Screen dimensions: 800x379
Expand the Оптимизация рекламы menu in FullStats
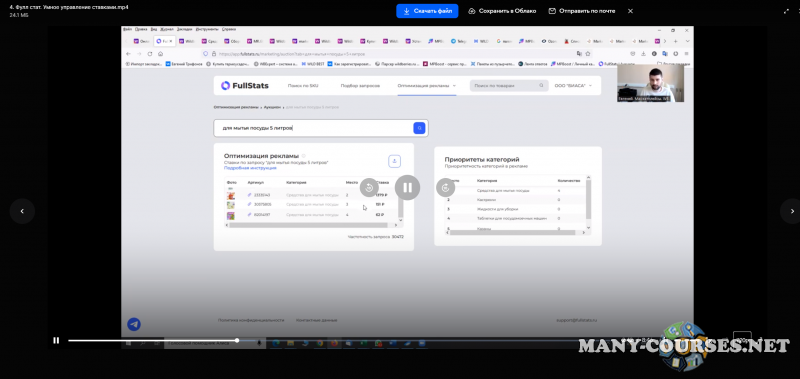click(x=427, y=86)
